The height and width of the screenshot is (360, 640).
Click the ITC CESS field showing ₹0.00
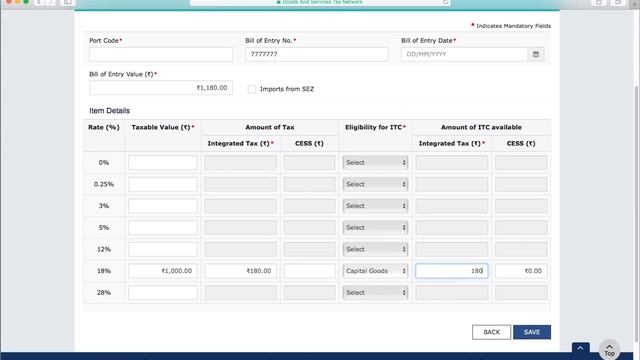pos(521,271)
